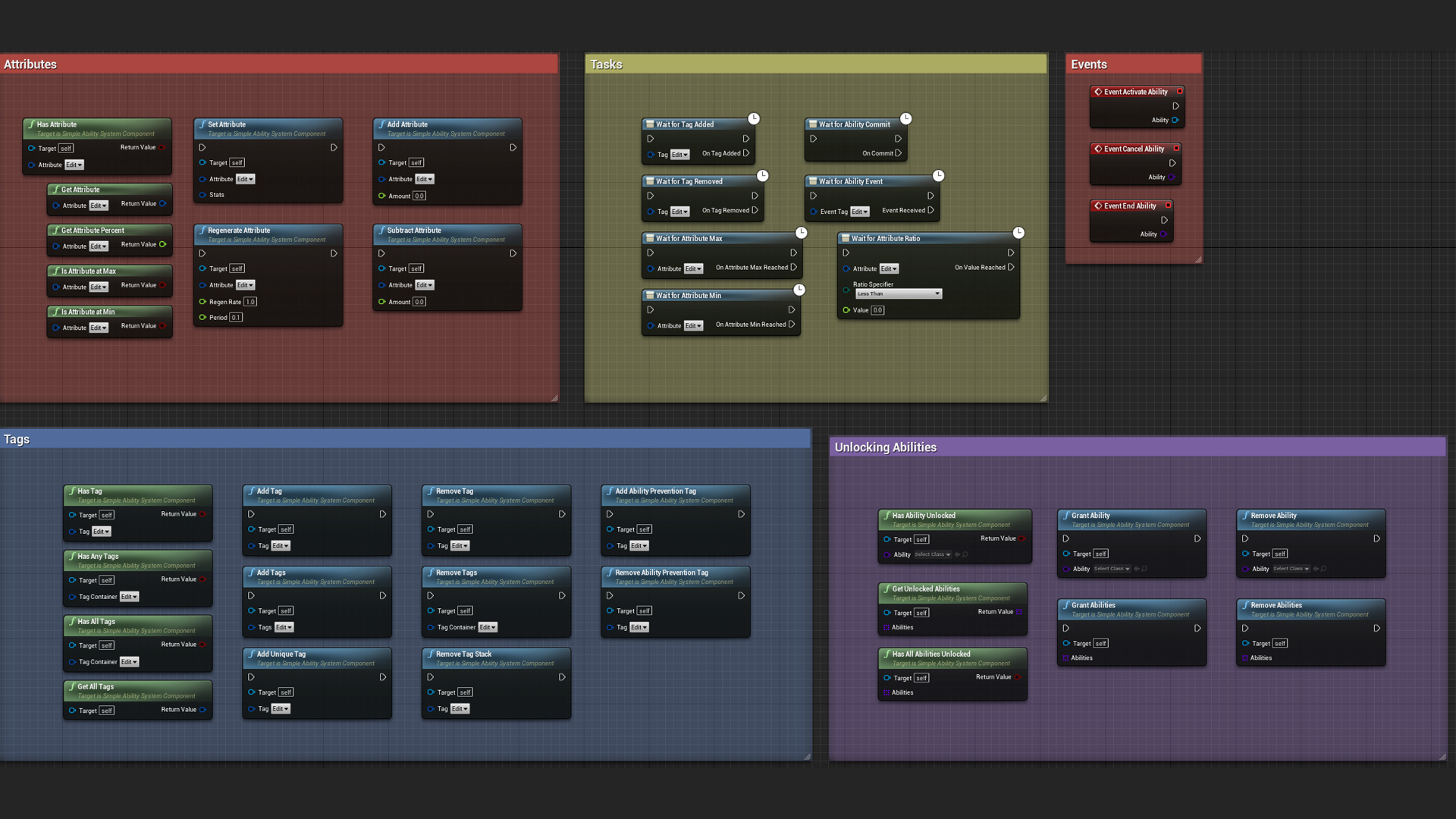This screenshot has height=819, width=1456.
Task: Click the output exec pin on Event End Ability
Action: click(1164, 220)
